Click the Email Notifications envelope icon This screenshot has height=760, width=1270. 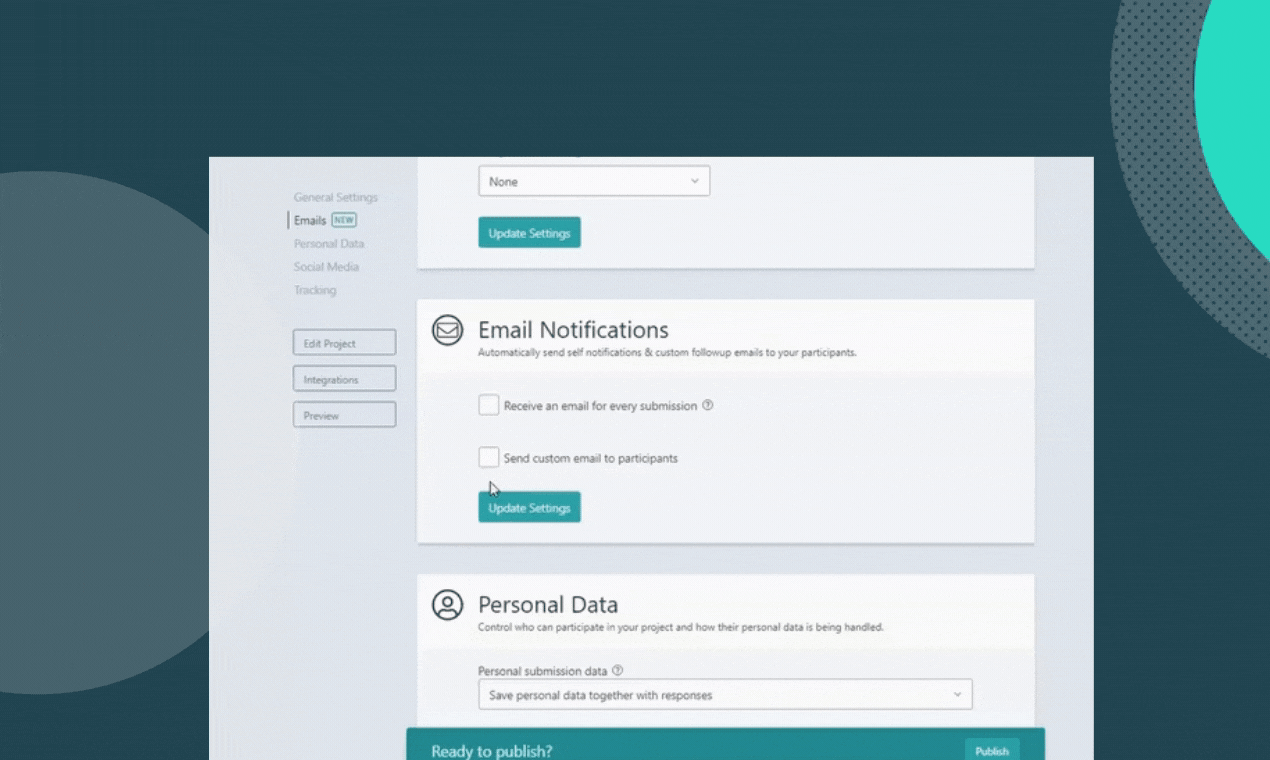[x=447, y=330]
